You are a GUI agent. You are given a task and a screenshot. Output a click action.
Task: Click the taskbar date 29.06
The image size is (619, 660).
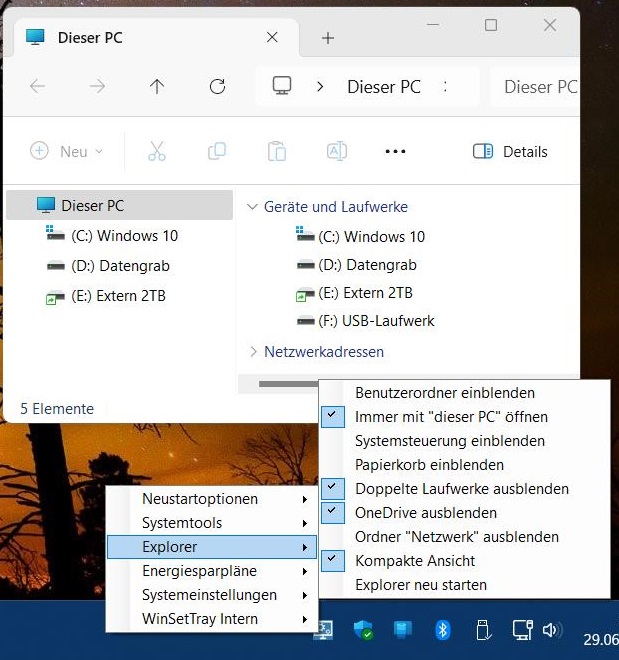pyautogui.click(x=601, y=639)
